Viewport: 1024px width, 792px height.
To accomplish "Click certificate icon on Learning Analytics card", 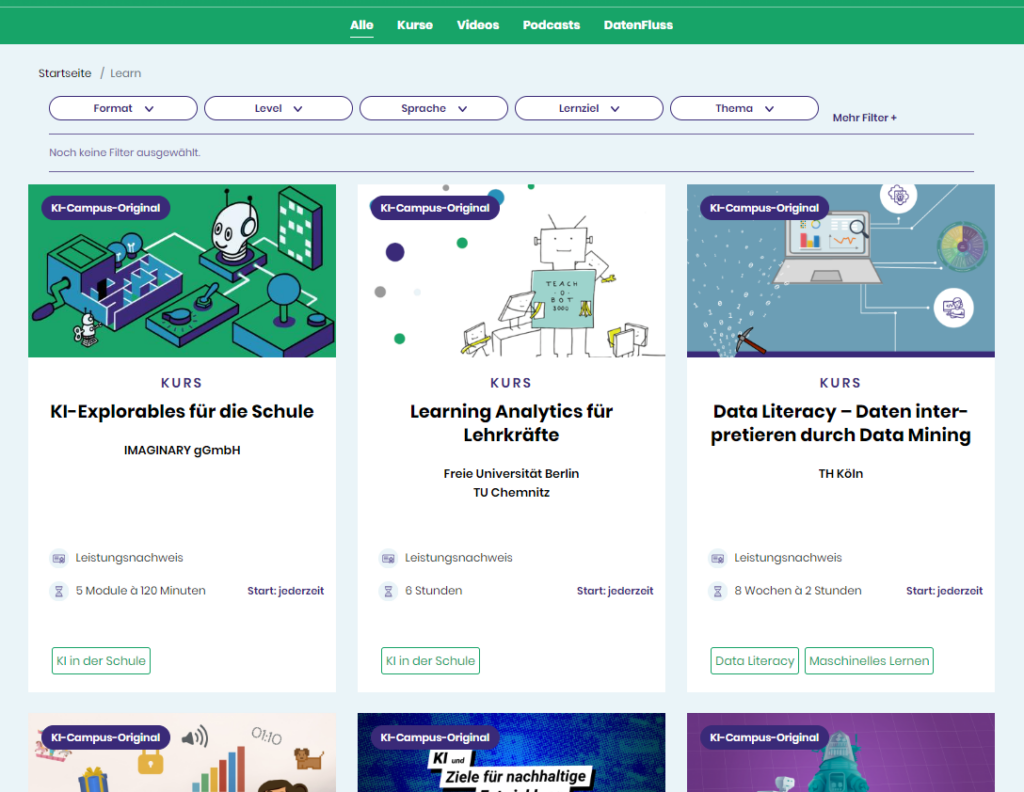I will [x=388, y=558].
